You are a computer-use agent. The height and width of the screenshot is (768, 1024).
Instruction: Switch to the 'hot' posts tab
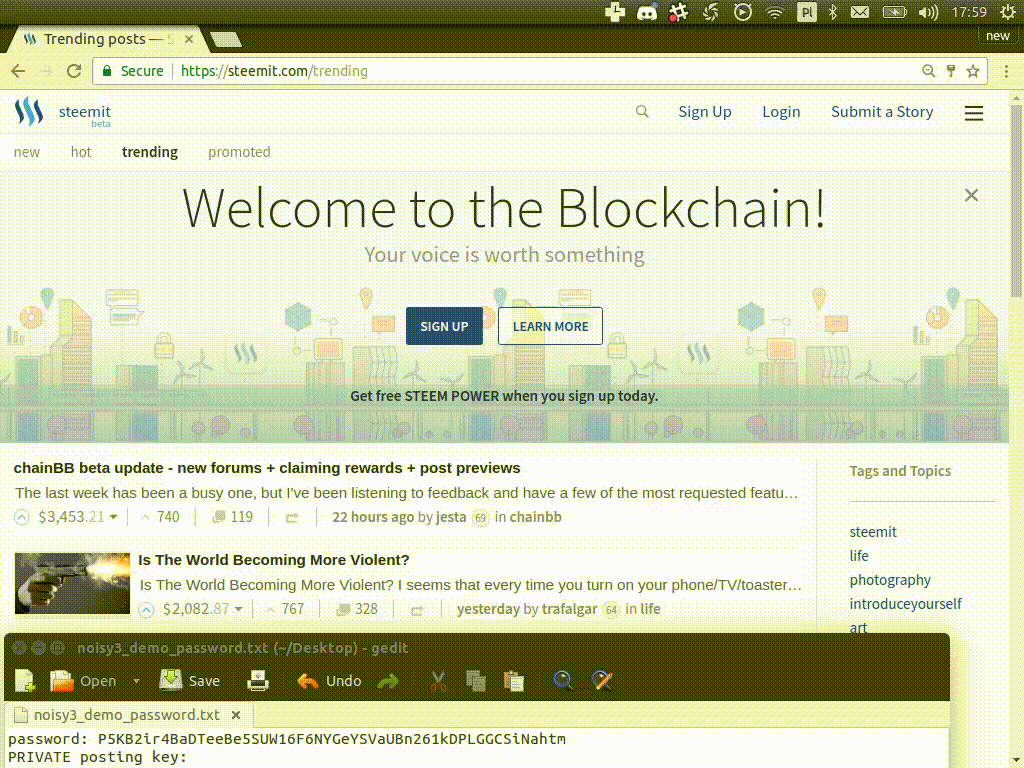(81, 152)
